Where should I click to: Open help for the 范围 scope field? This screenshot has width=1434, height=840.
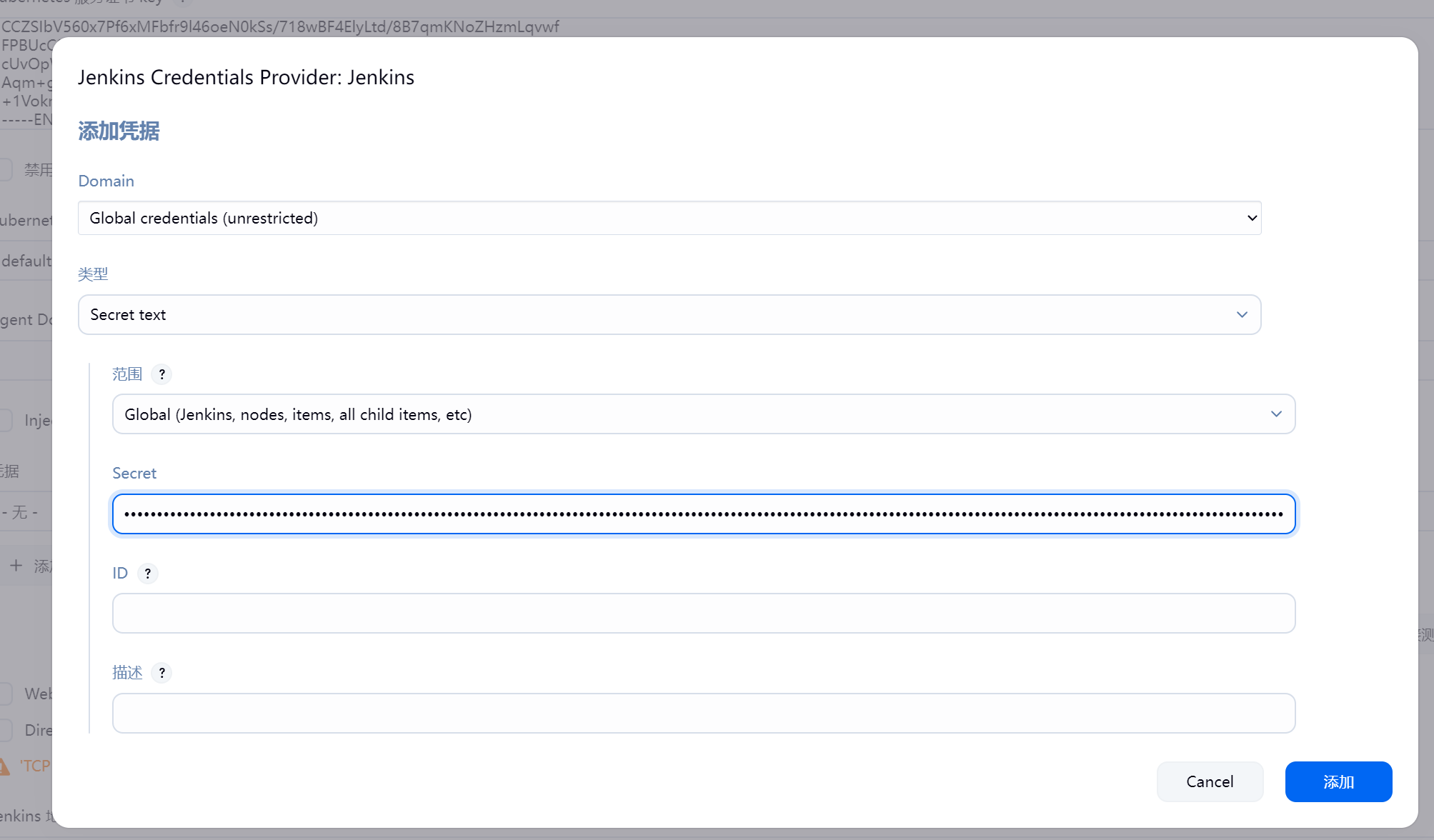(161, 374)
